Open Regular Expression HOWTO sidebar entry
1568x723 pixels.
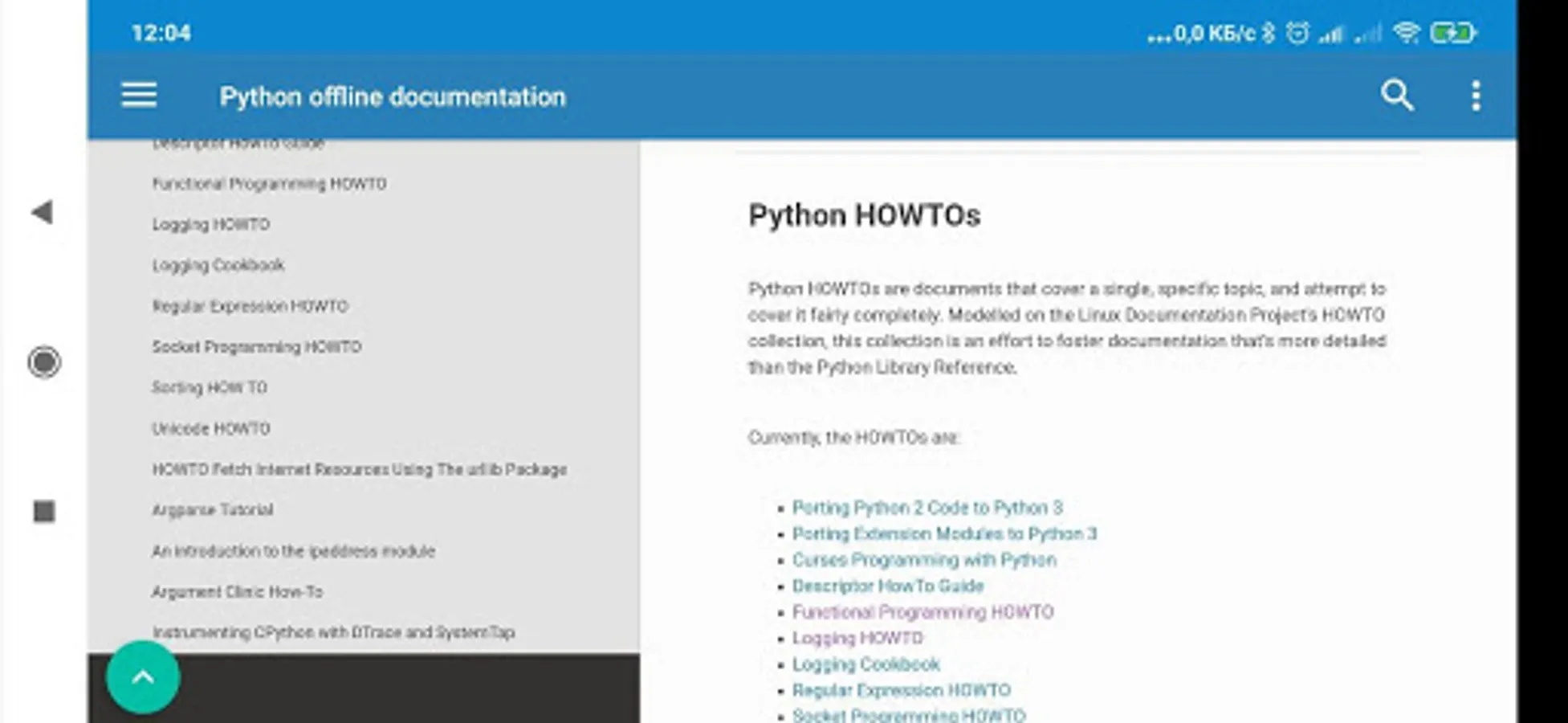tap(250, 306)
